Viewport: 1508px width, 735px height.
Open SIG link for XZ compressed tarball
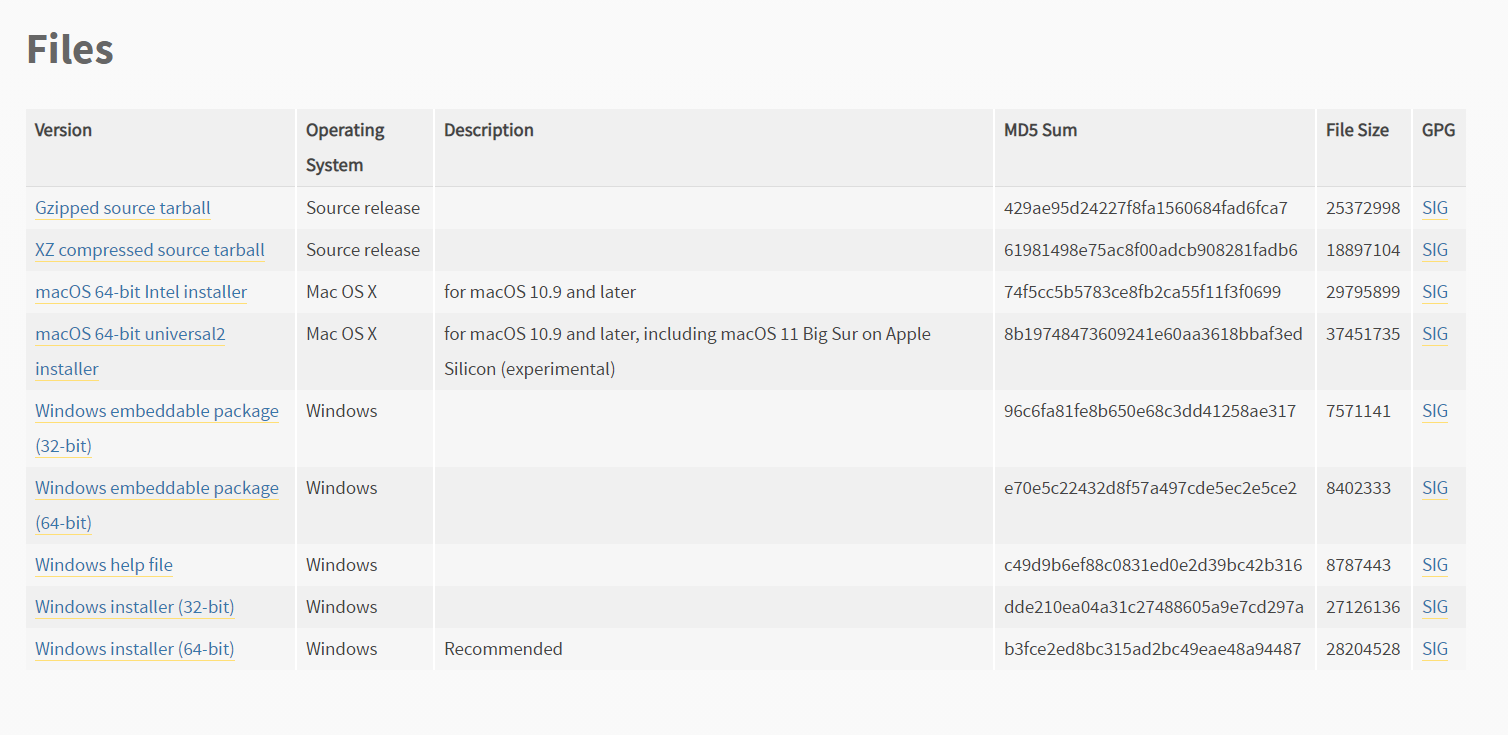pos(1435,250)
